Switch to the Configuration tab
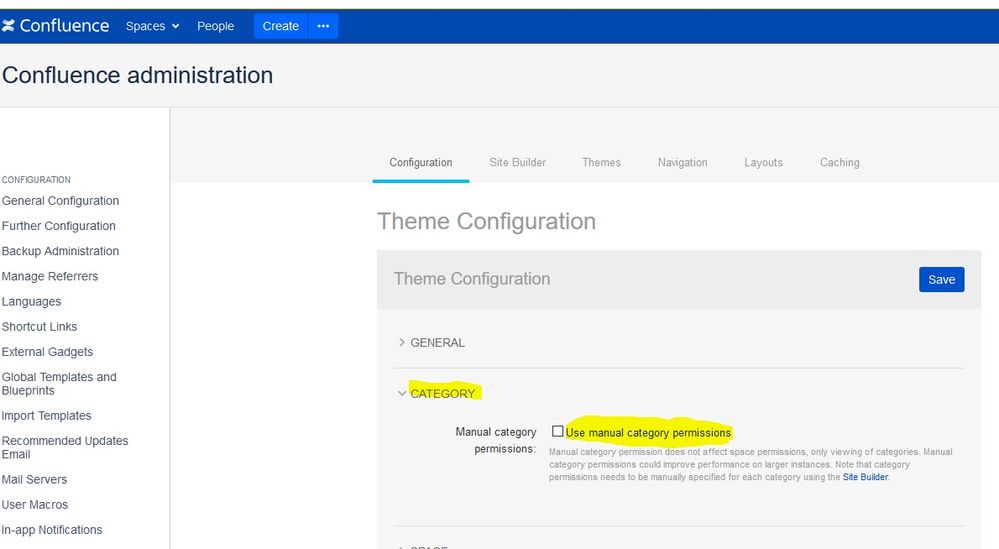Viewport: 999px width, 549px height. (x=420, y=162)
